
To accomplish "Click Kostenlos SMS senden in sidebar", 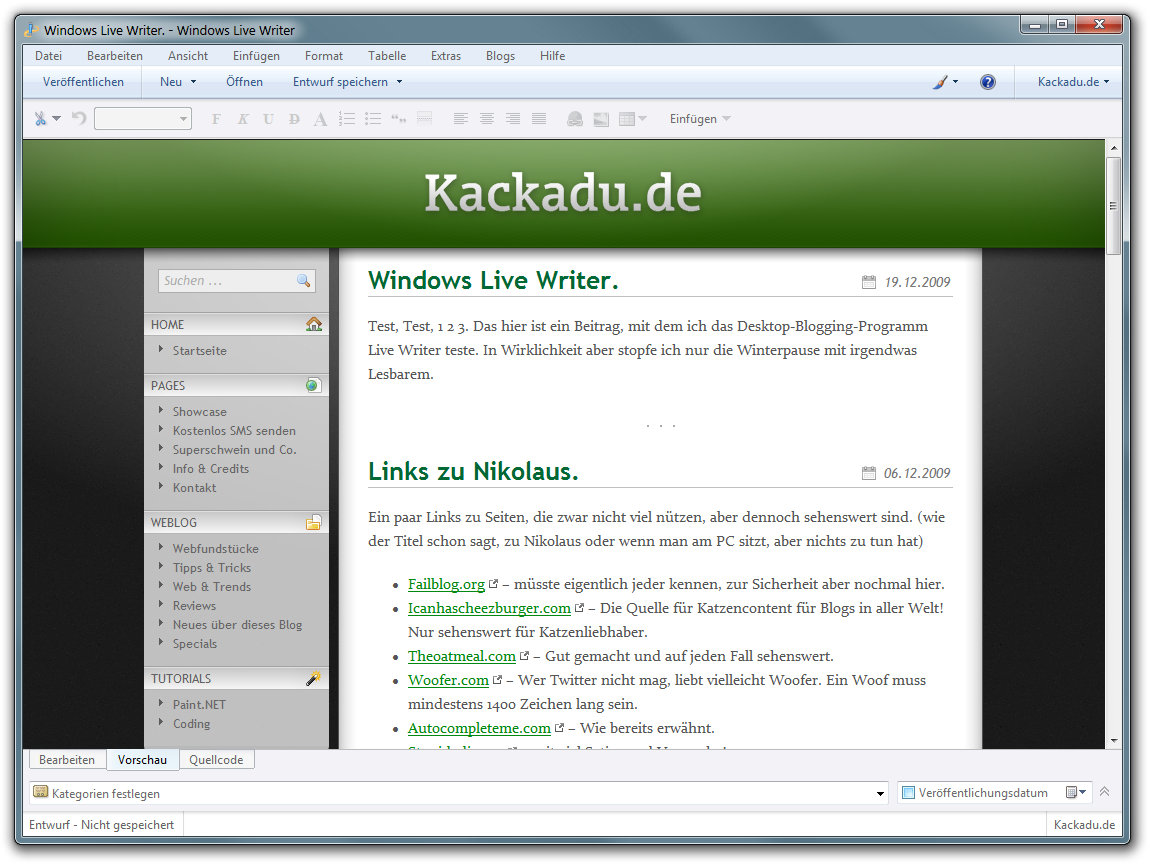I will click(234, 431).
